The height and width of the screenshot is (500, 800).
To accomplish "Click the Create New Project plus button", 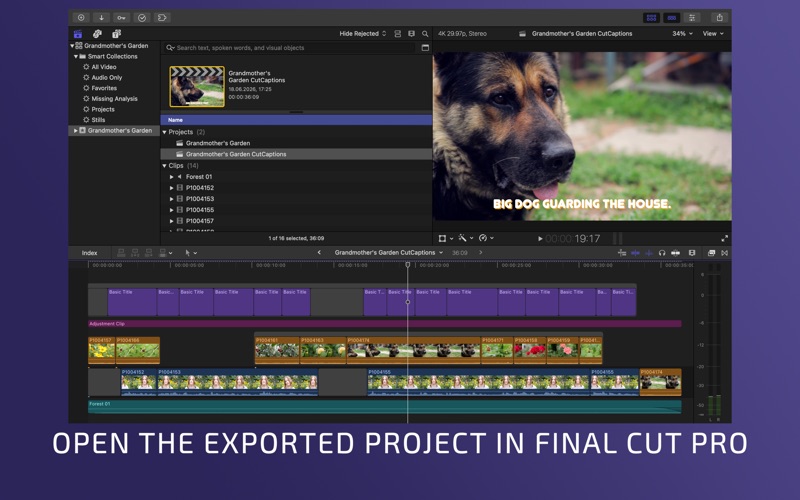I will [81, 17].
